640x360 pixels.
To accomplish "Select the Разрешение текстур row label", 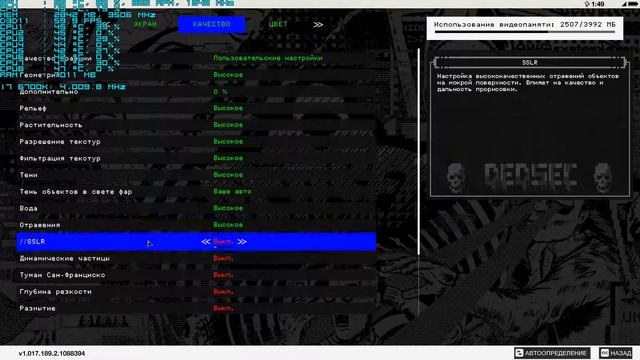I will tap(60, 142).
